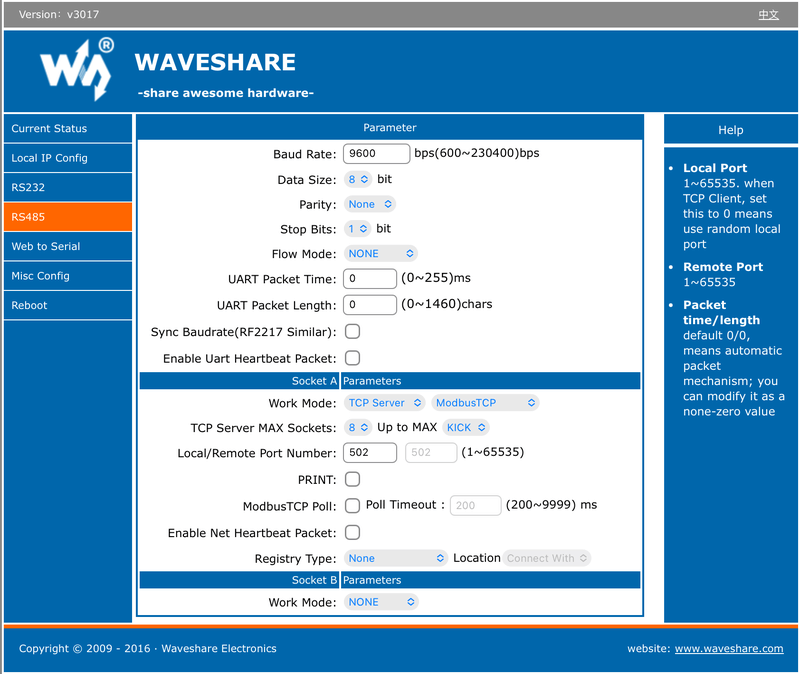Open the TCP Server MAX Sockets dropdown
The image size is (800, 674).
pos(358,428)
